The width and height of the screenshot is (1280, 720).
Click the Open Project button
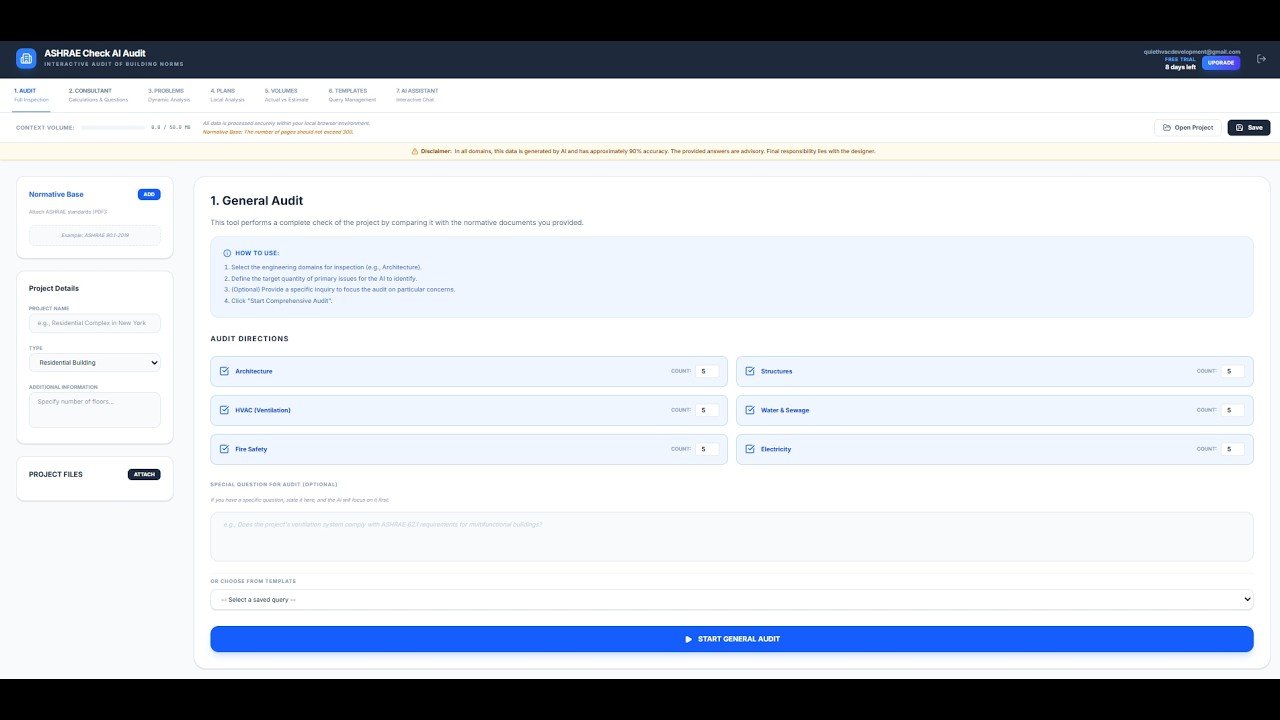pyautogui.click(x=1188, y=128)
